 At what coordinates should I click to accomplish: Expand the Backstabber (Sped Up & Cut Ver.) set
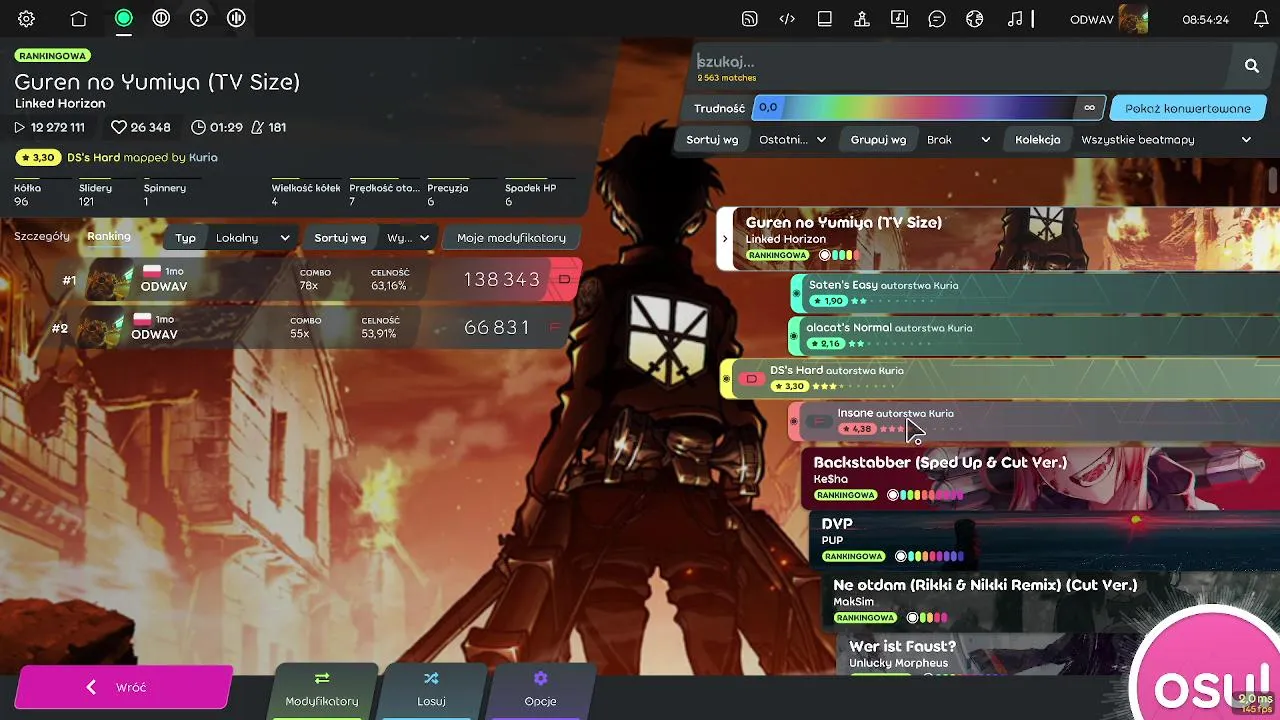(x=1040, y=478)
